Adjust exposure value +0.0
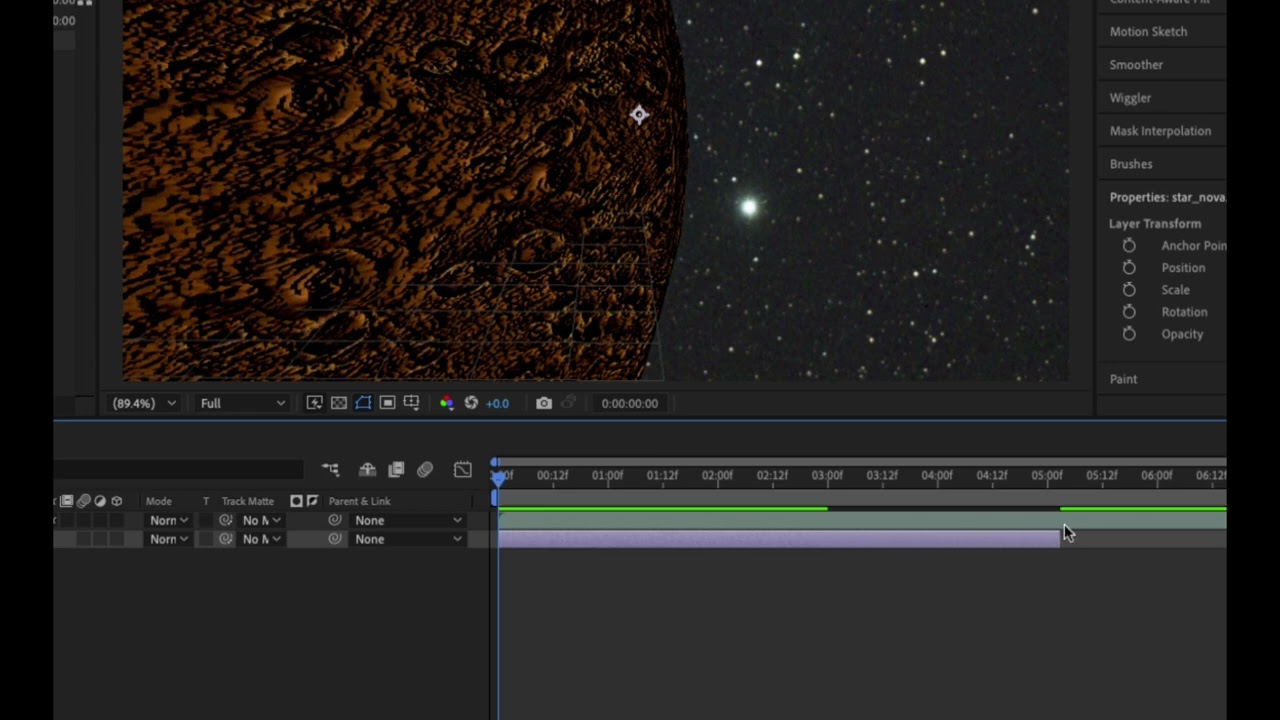This screenshot has width=1280, height=720. click(497, 403)
